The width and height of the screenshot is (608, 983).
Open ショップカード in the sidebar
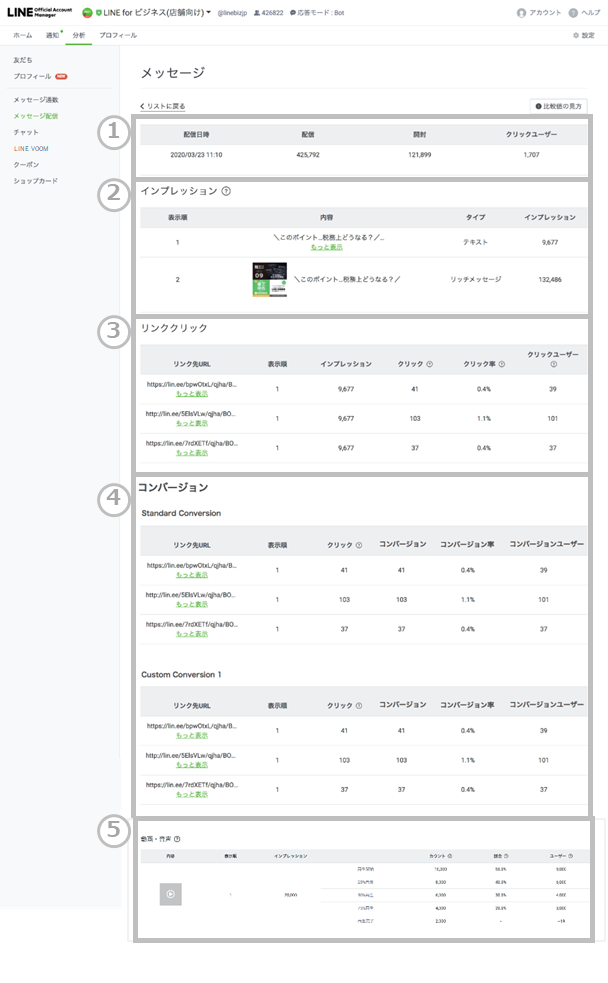click(x=36, y=181)
